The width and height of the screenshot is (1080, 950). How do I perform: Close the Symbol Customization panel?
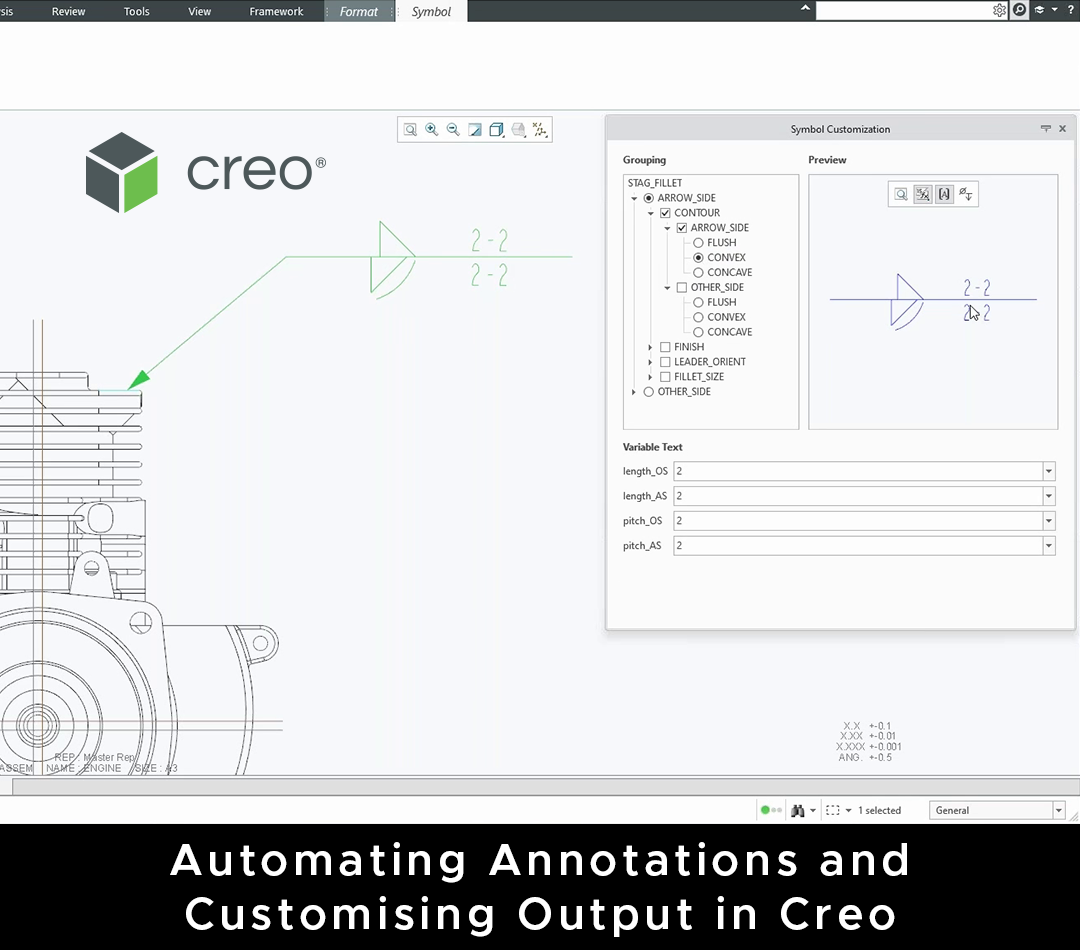(1063, 129)
